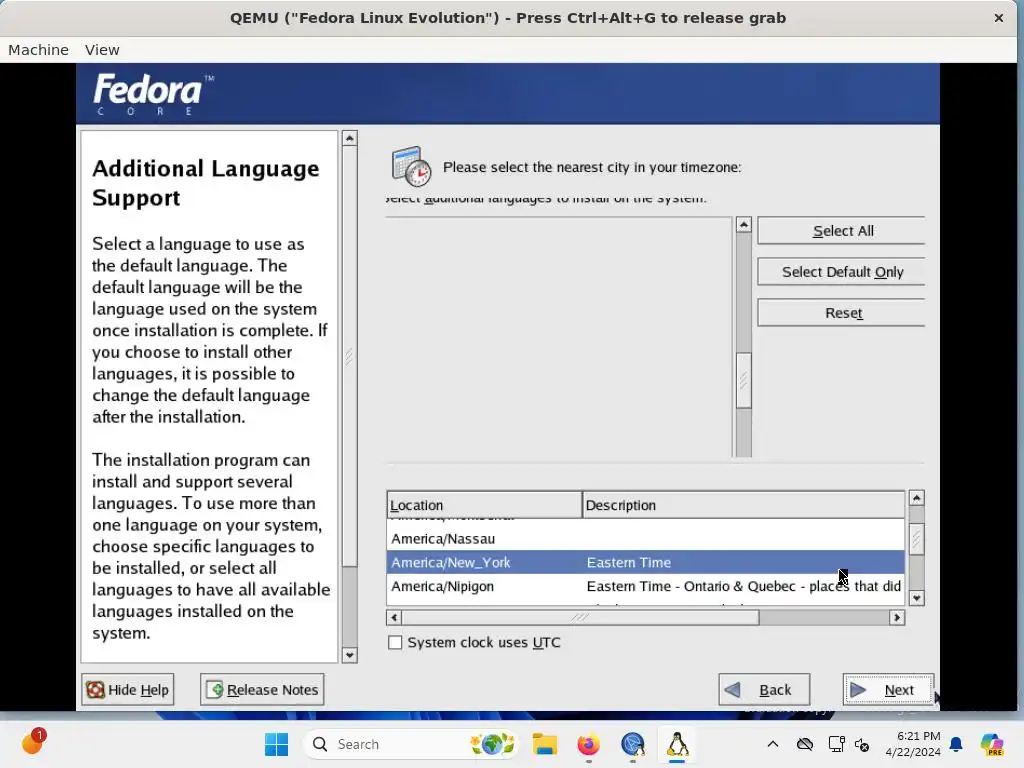Click timezone list vertical scrollbar thumb

(x=916, y=539)
